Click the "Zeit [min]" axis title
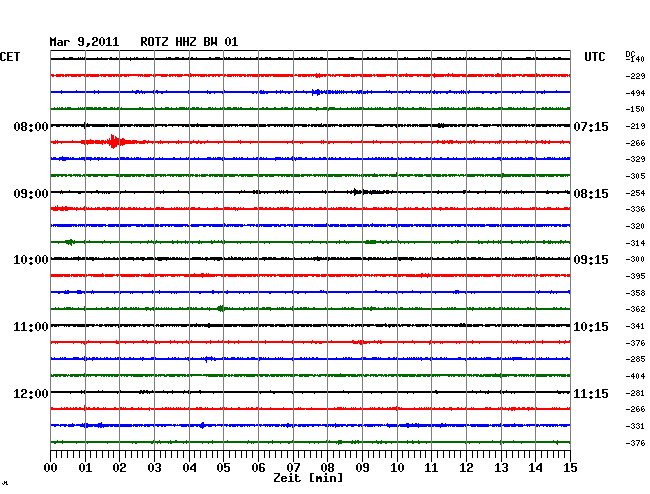Image resolution: width=650 pixels, height=494 pixels. (308, 478)
